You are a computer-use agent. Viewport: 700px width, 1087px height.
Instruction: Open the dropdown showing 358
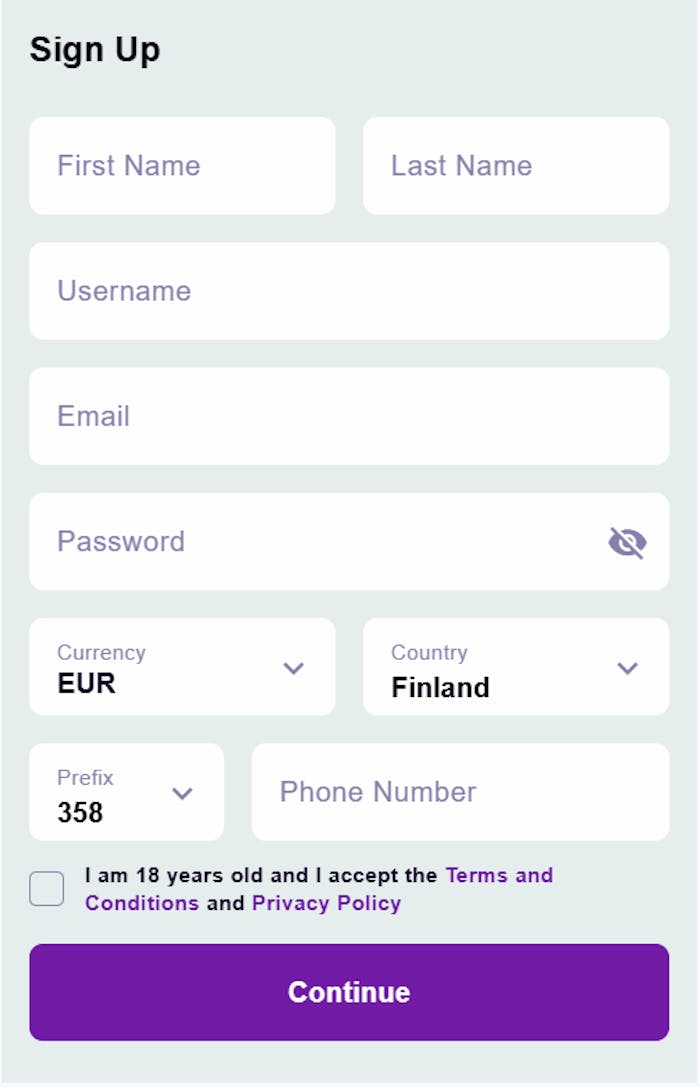coord(110,793)
